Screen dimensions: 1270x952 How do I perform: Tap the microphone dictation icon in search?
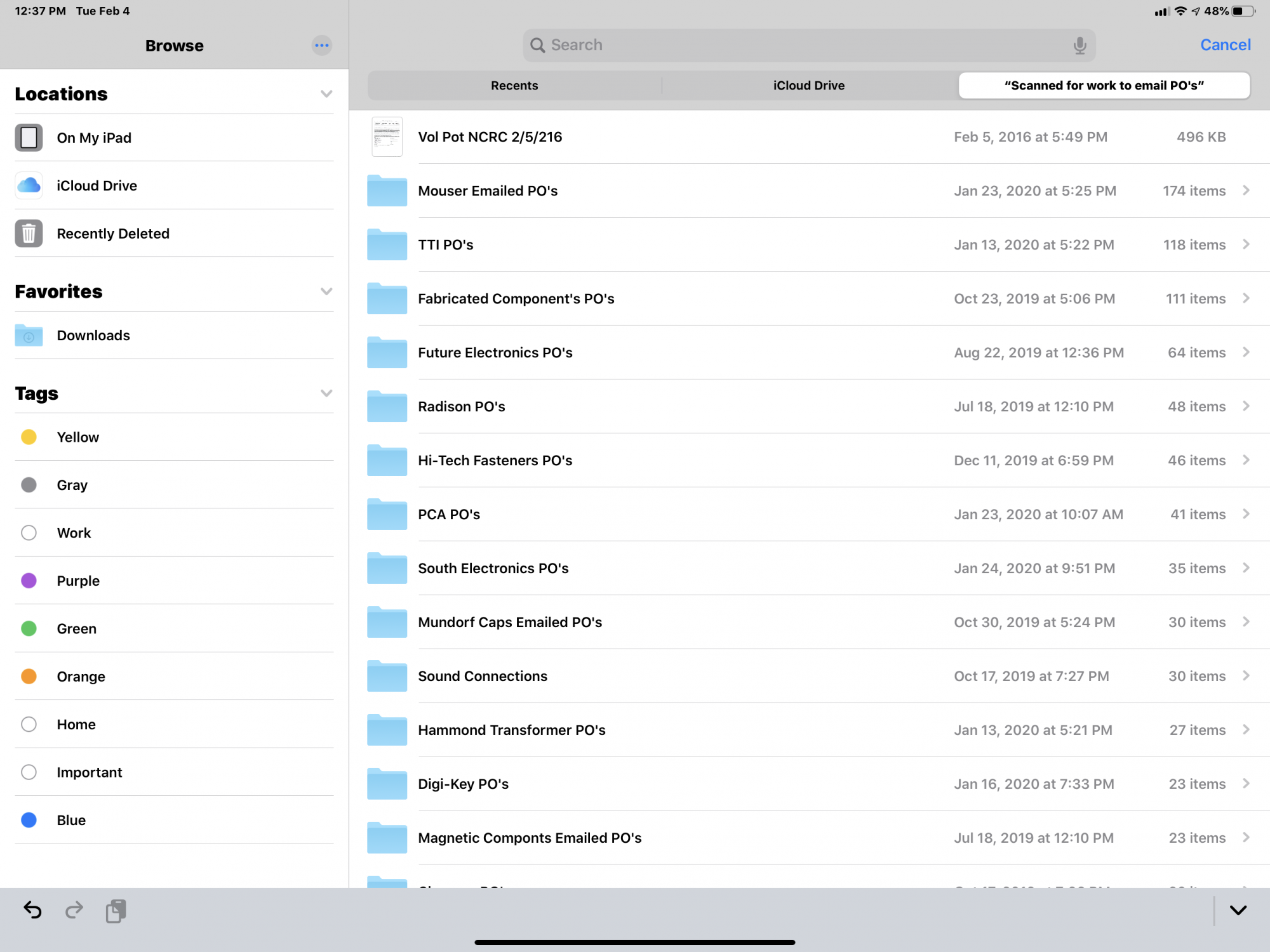[x=1079, y=45]
